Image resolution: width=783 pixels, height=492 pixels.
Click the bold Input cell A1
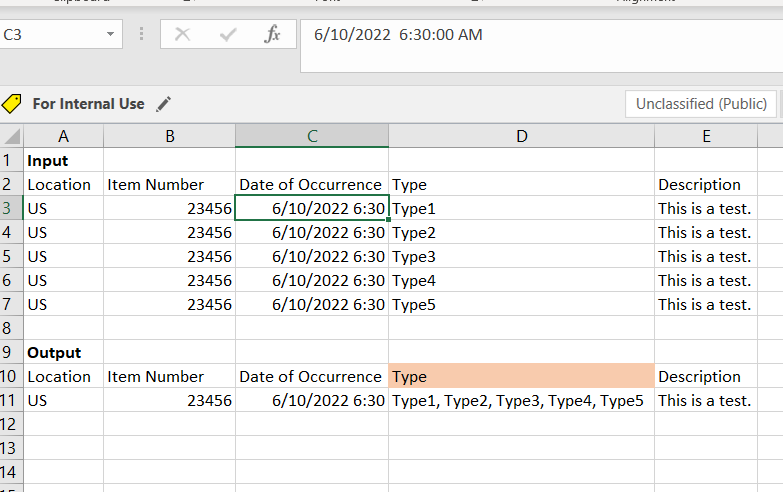tap(63, 160)
